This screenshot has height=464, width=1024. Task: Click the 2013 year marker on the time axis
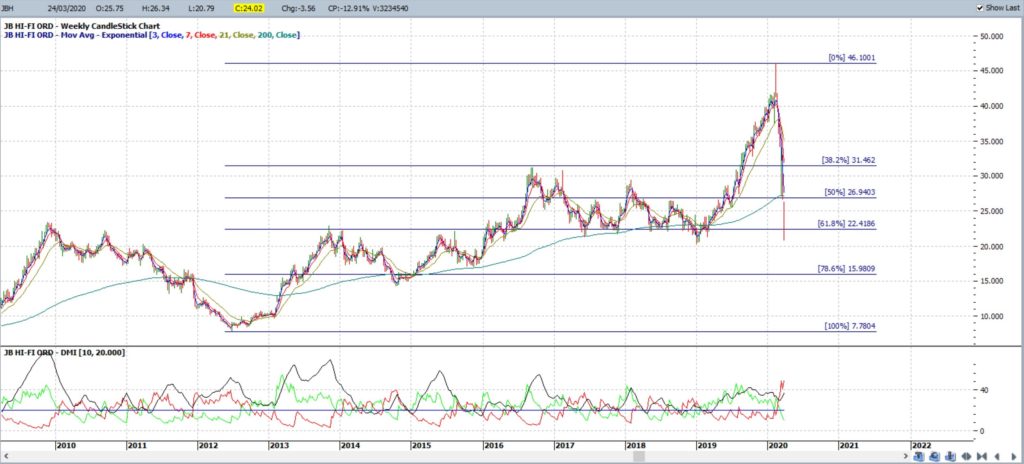279,445
